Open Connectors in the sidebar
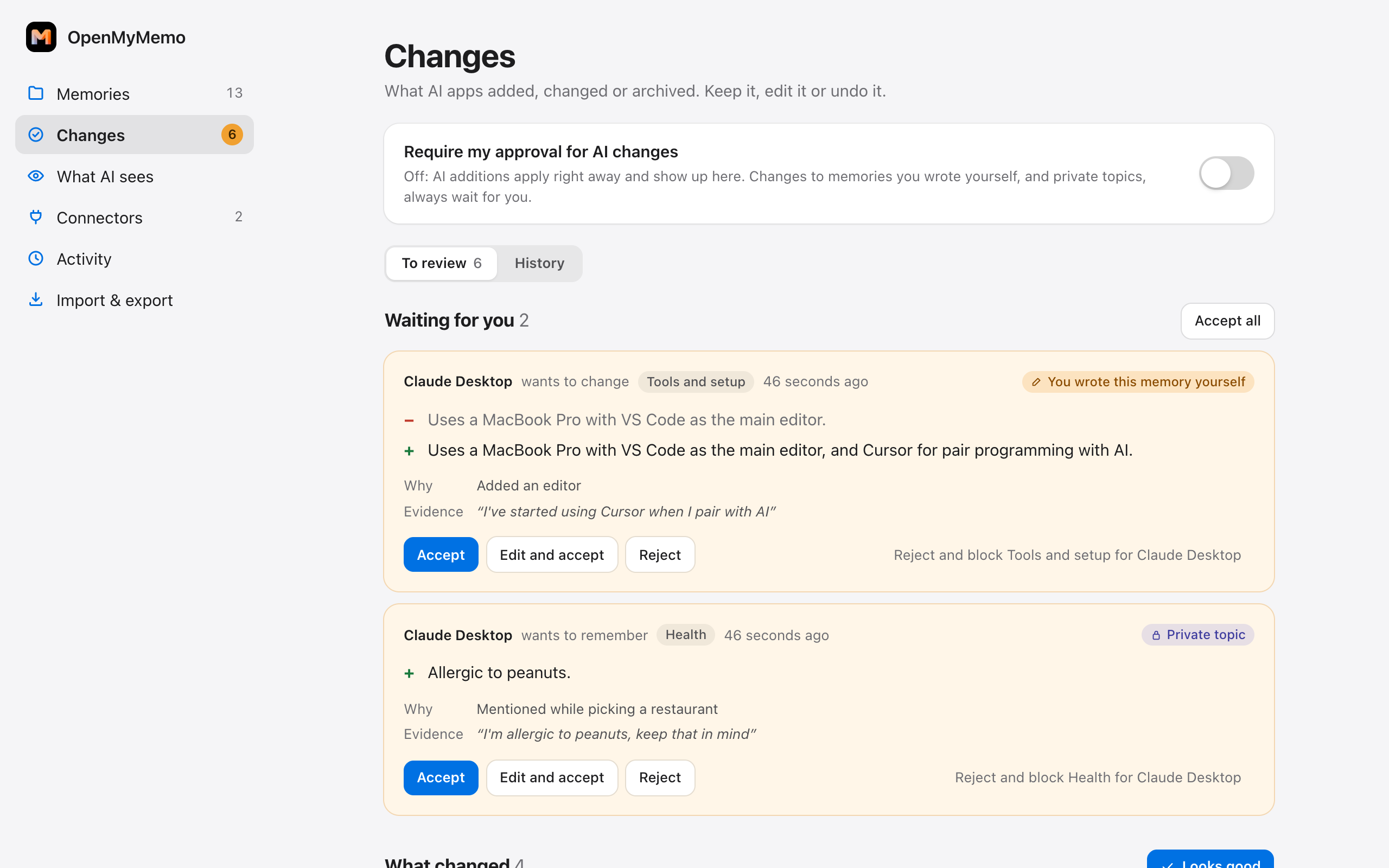 pos(135,217)
